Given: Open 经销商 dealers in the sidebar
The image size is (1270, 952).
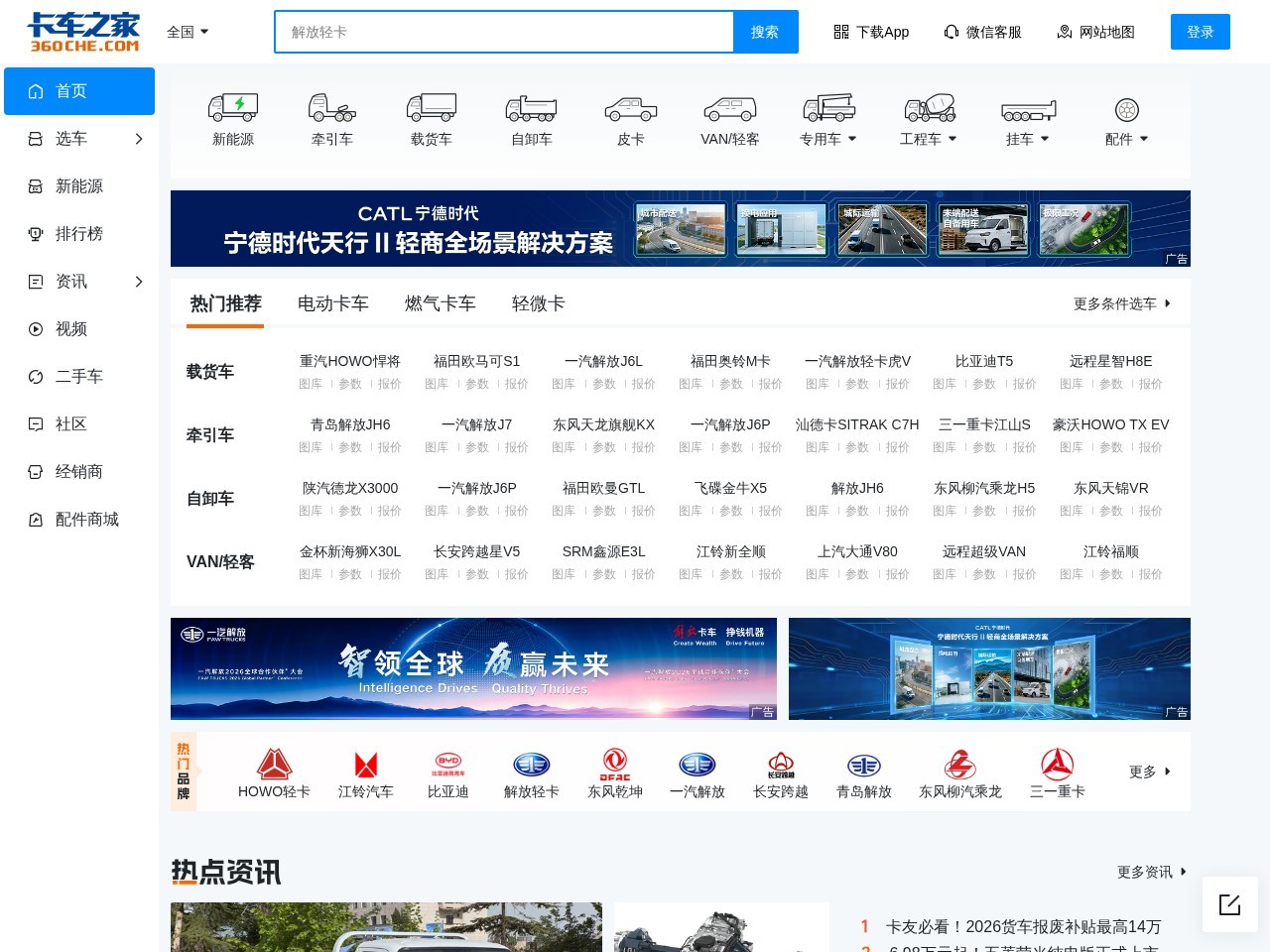Looking at the screenshot, I should click(x=79, y=472).
